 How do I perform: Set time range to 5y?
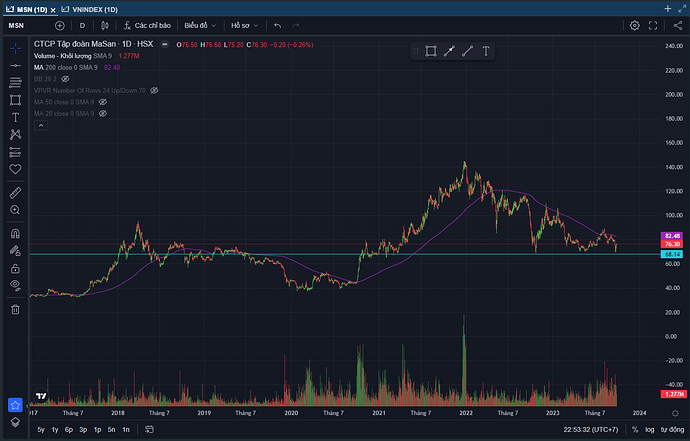tap(40, 430)
